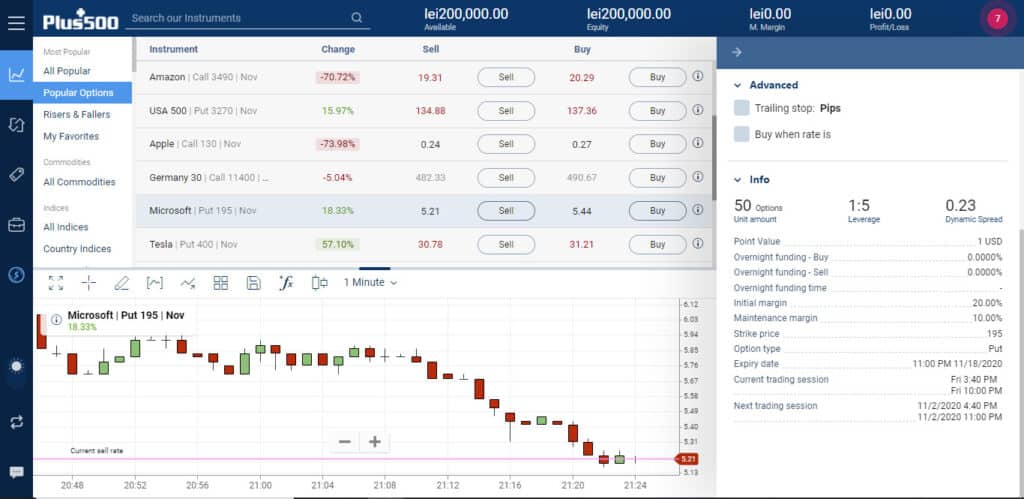This screenshot has width=1024, height=499.
Task: Click the candlestick chart type icon
Action: pos(319,283)
